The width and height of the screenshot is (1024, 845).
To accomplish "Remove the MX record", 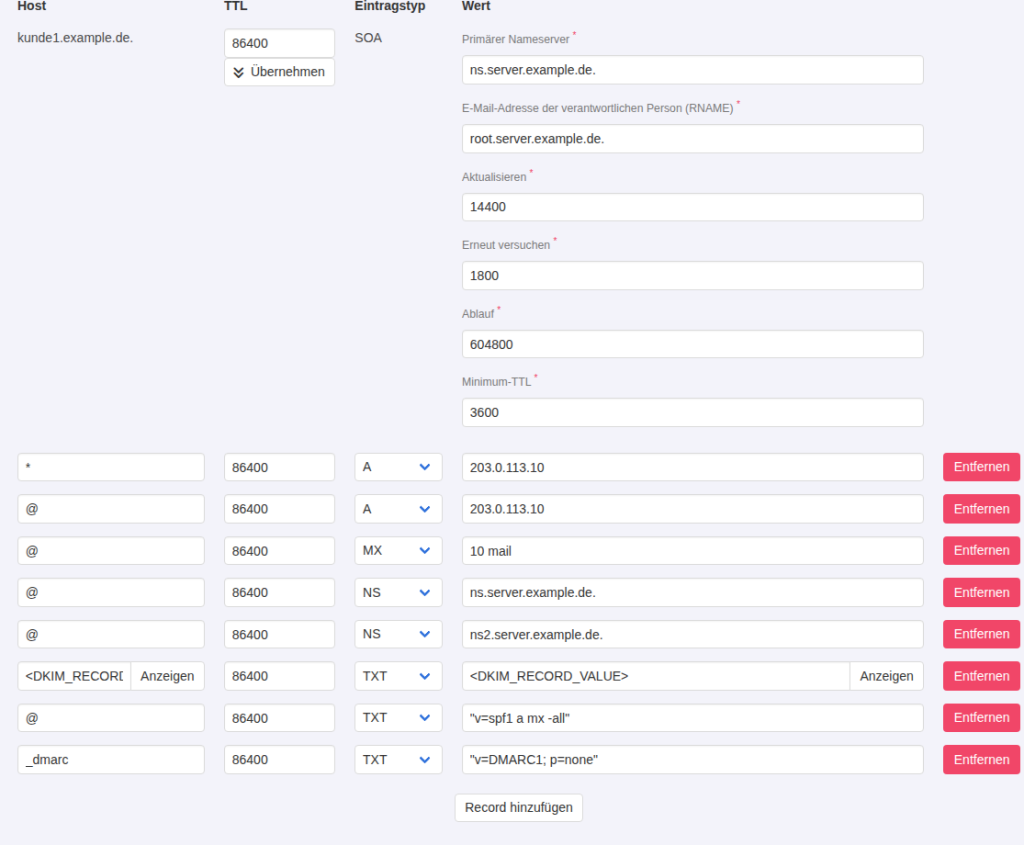I will point(981,550).
